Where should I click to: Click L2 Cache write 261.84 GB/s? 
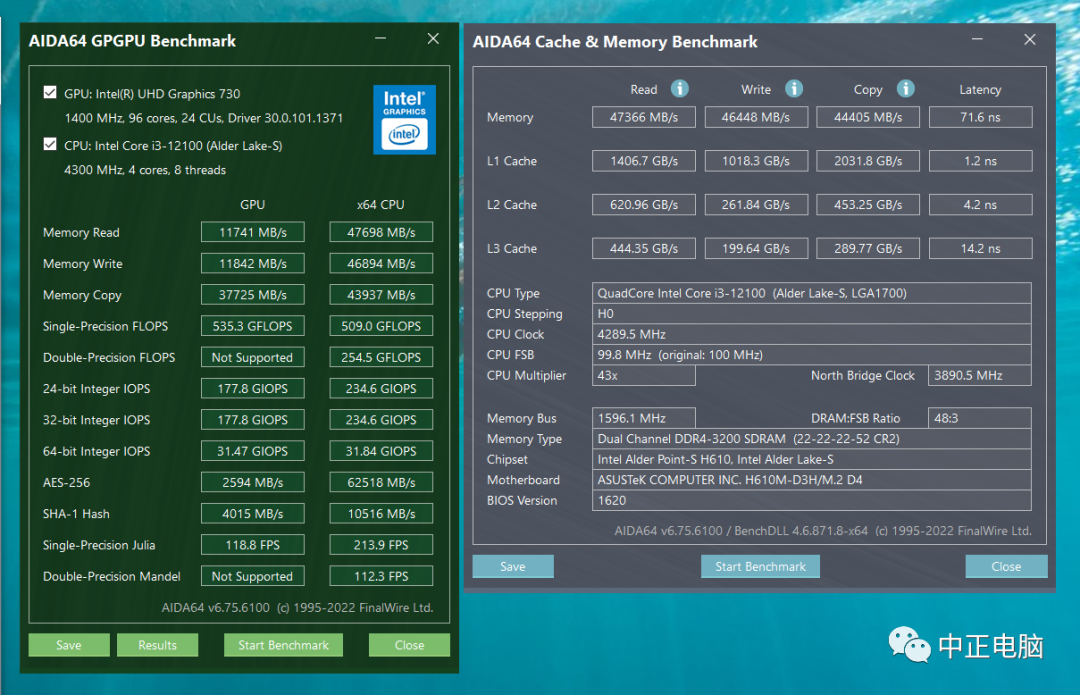[756, 205]
